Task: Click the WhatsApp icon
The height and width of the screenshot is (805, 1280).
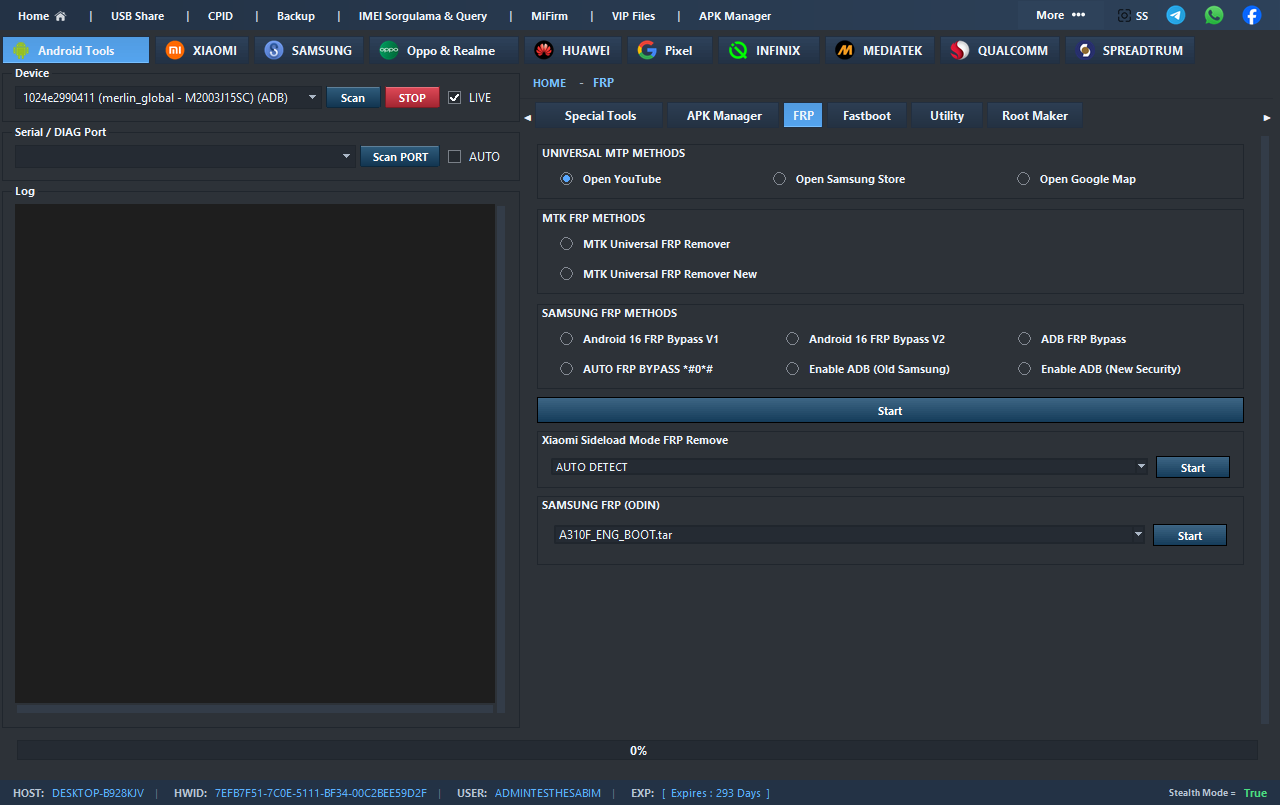Action: coord(1214,15)
